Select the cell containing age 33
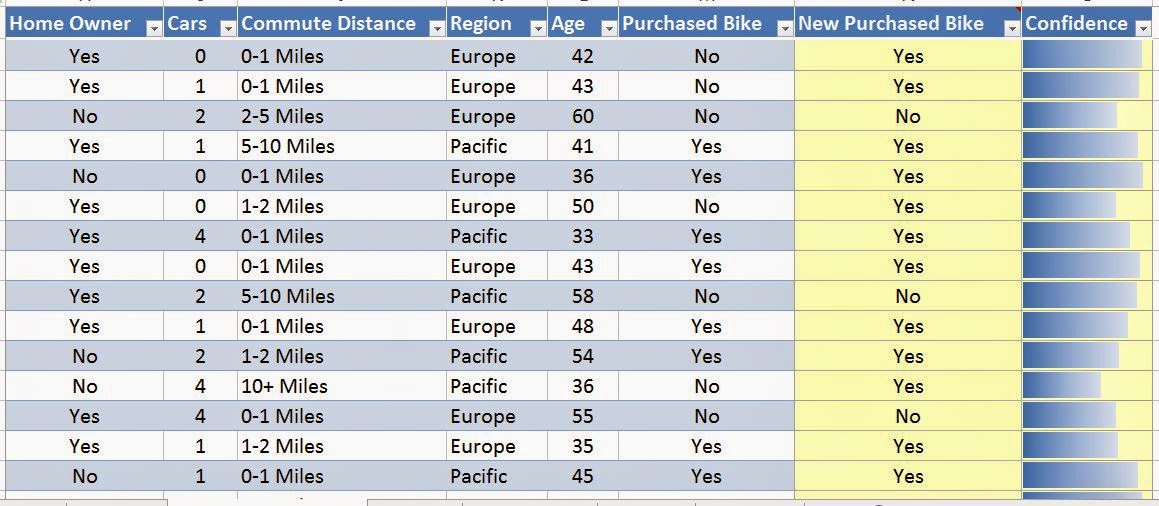The image size is (1159, 506). click(x=582, y=236)
